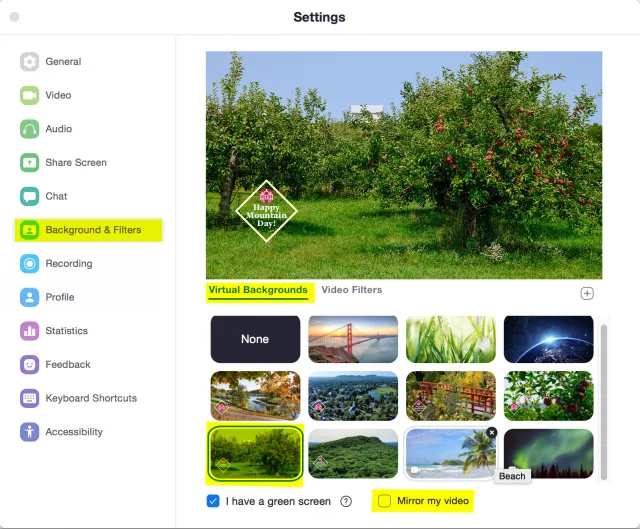Open green screen help question mark
The height and width of the screenshot is (529, 640).
pos(346,501)
